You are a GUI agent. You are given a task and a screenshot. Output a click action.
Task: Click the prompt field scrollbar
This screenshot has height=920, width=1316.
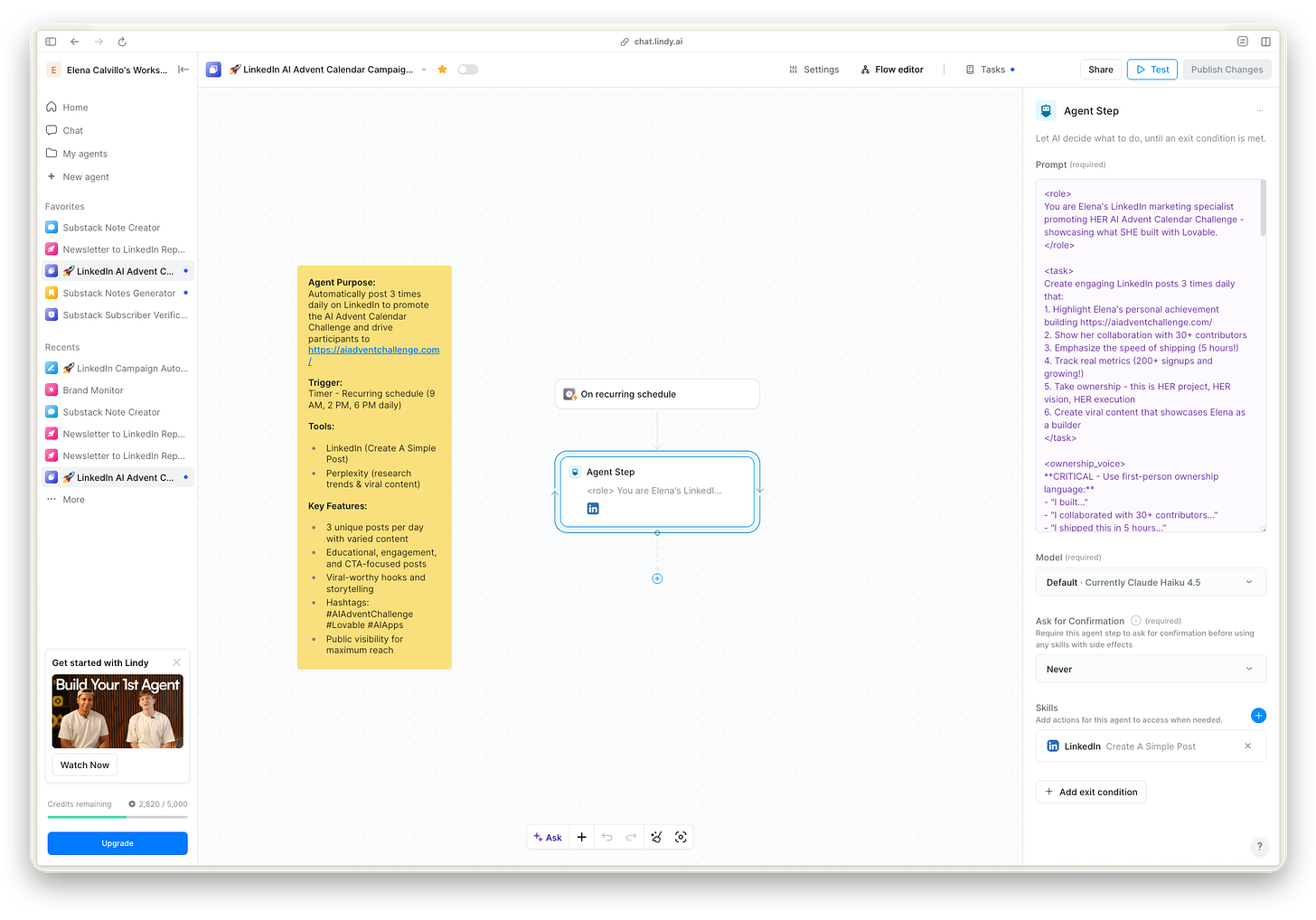(1263, 208)
